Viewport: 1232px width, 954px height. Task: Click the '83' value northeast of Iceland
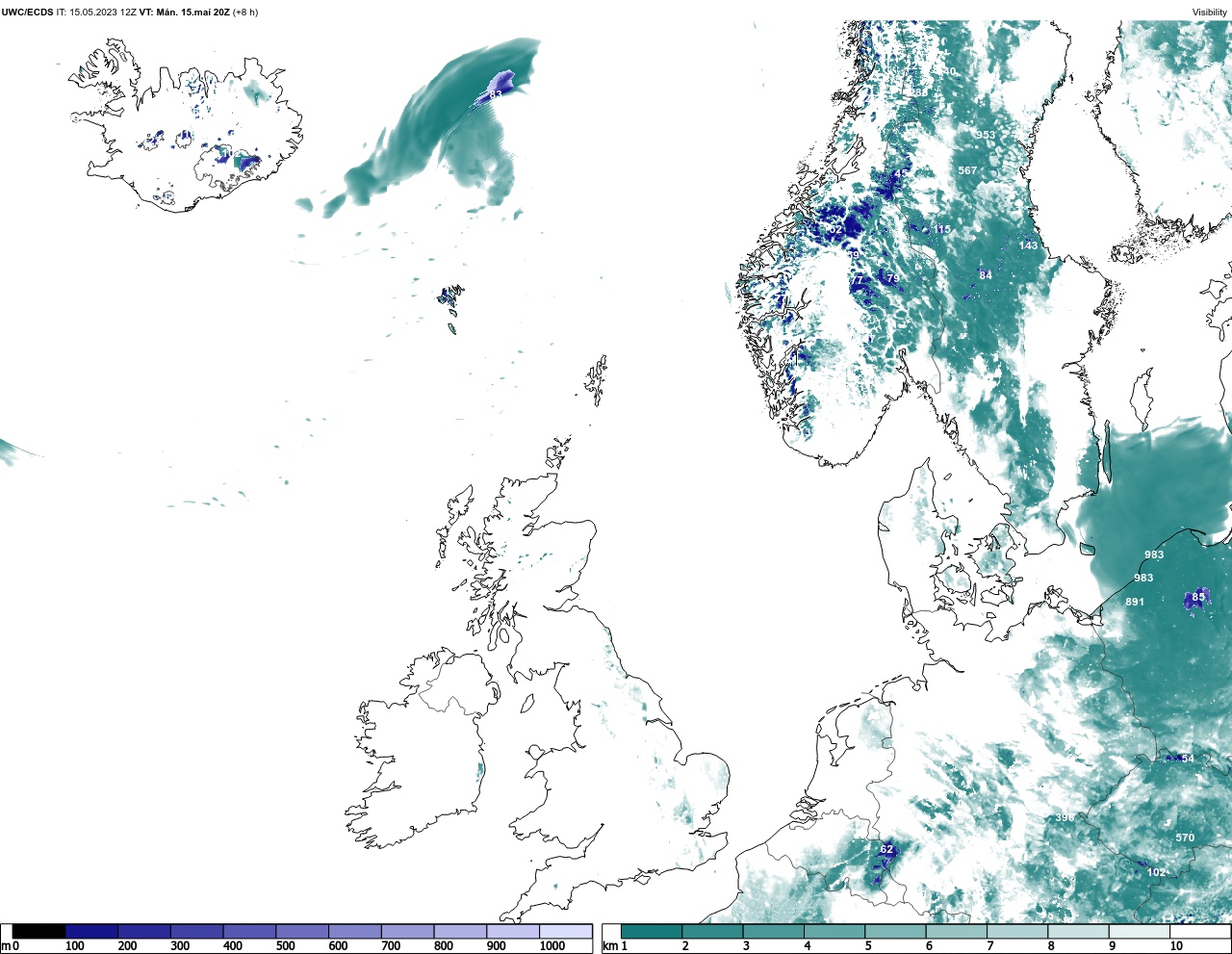[496, 95]
